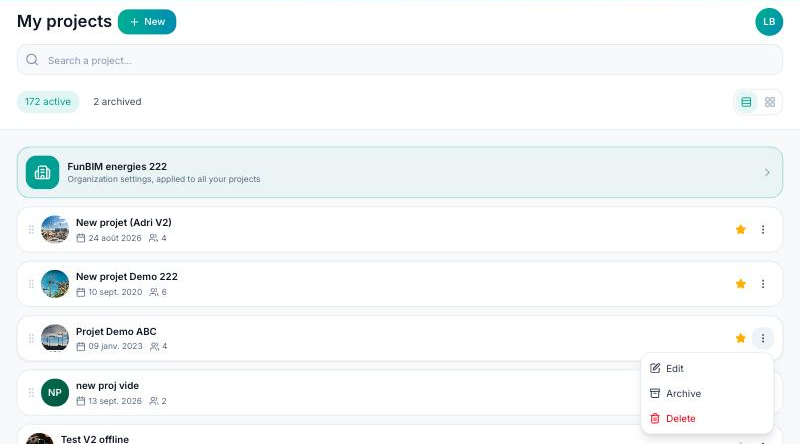Expand the FunBIM energies 222 chevron
This screenshot has width=800, height=444.
[x=767, y=172]
